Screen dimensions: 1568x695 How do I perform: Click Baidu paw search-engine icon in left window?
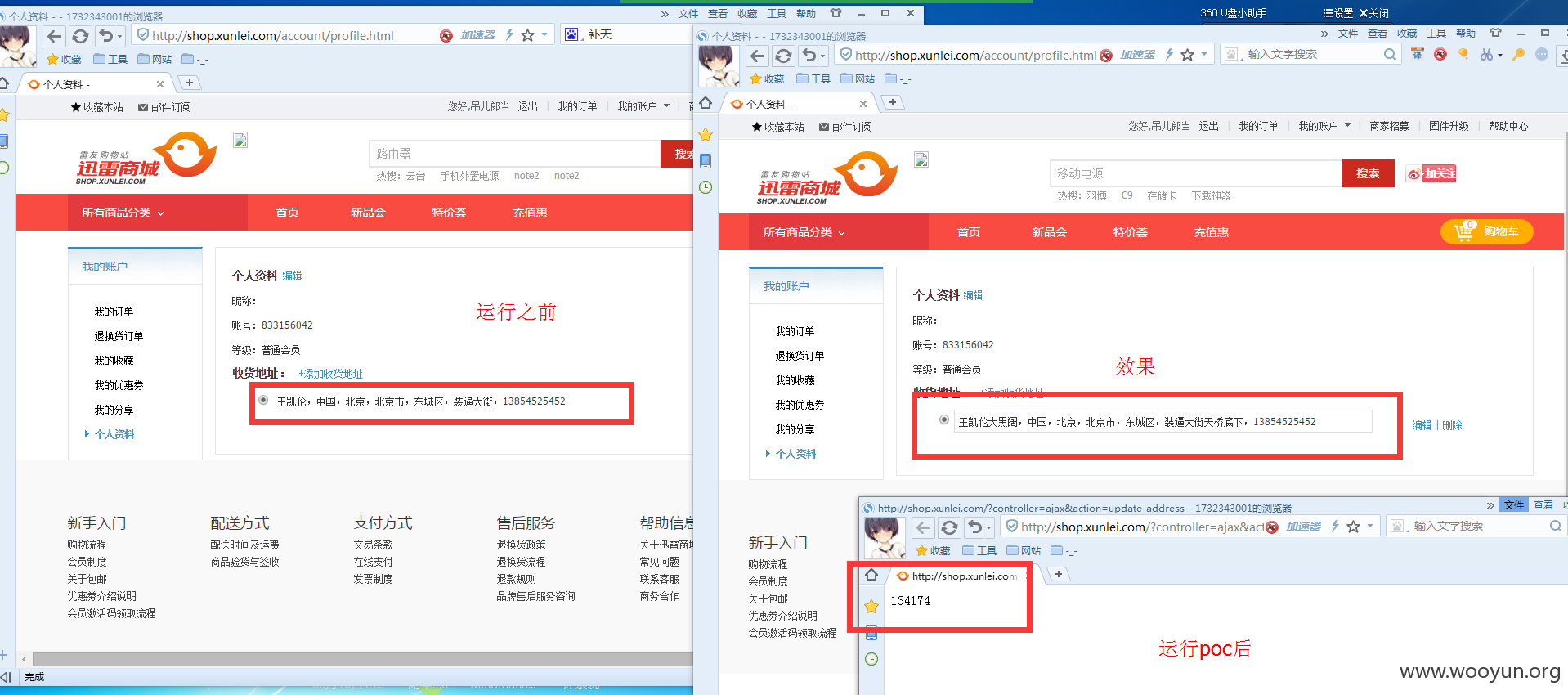571,34
